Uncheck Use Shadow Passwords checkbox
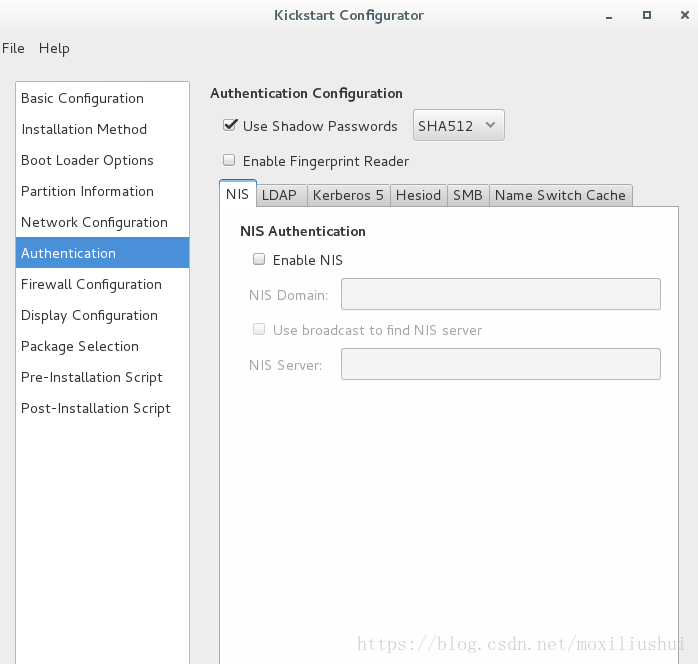 coord(230,126)
